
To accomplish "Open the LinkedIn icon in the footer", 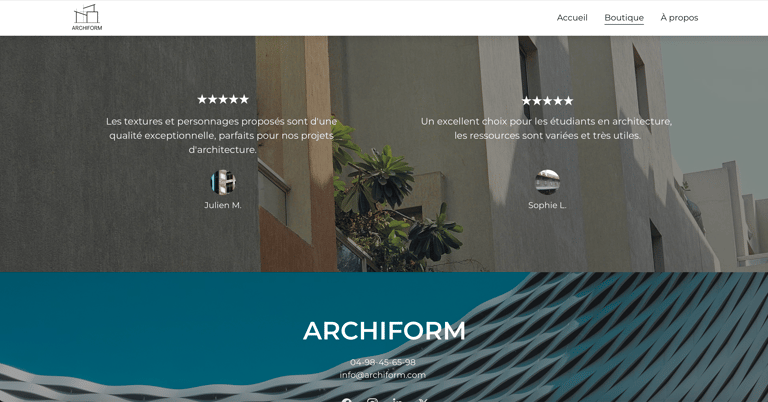I will [x=398, y=400].
